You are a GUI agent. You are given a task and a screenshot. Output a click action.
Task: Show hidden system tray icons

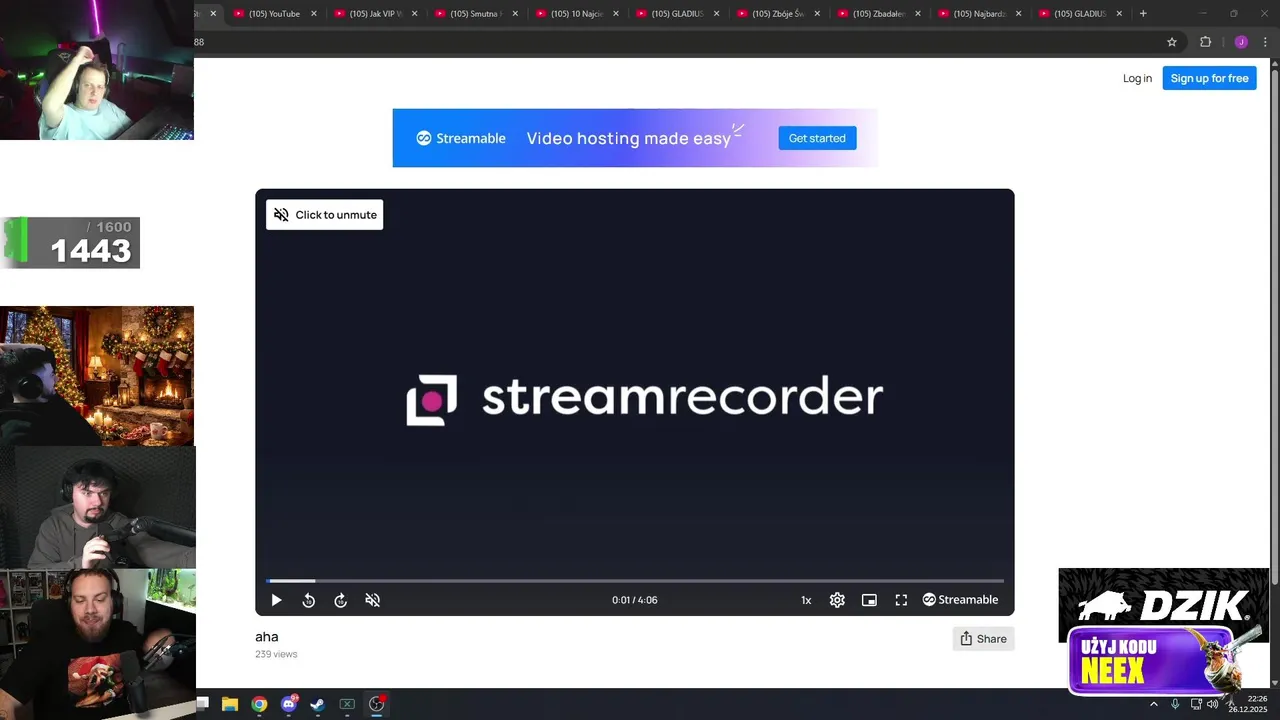pos(1154,704)
